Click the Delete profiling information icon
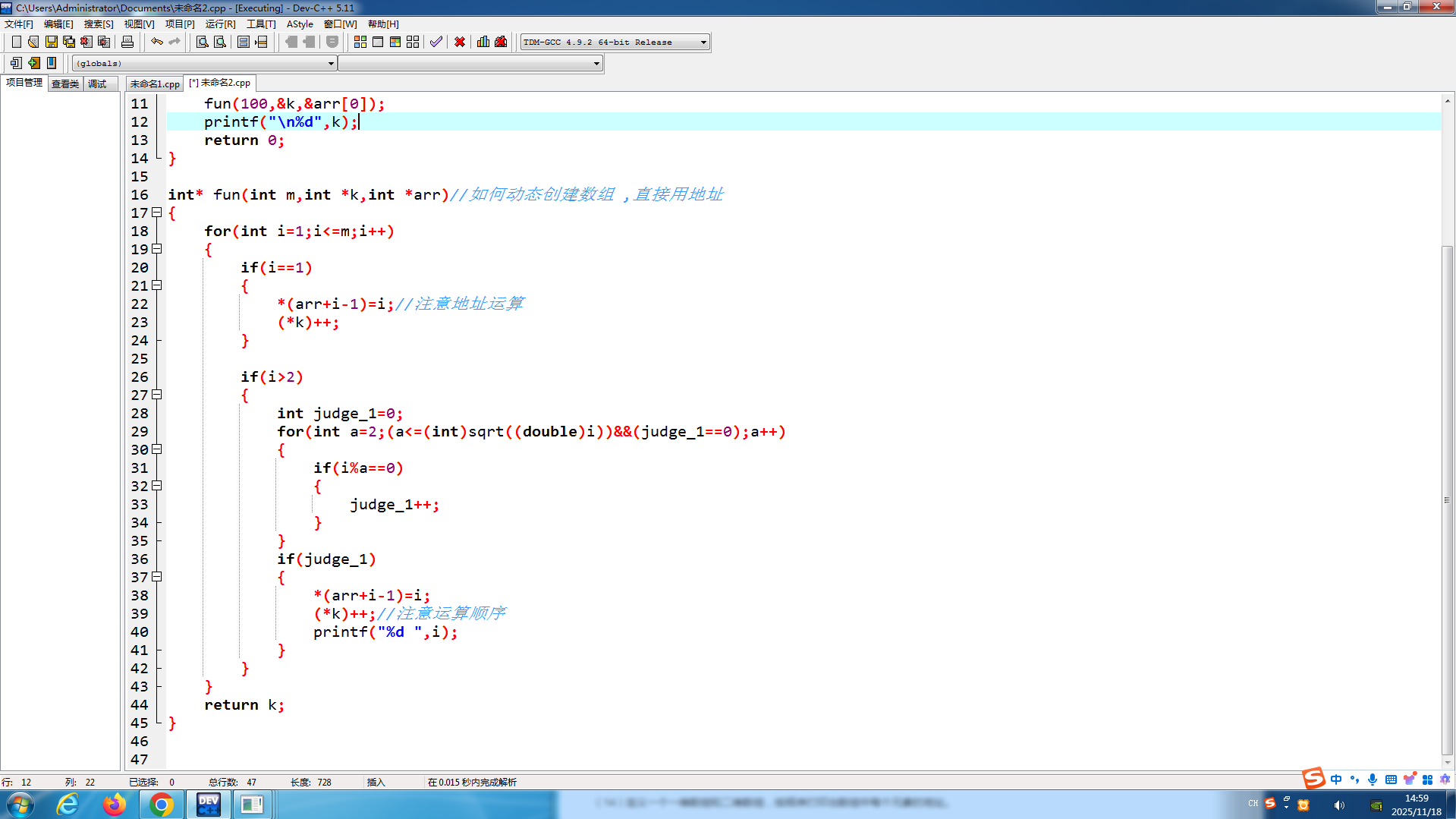 point(501,42)
